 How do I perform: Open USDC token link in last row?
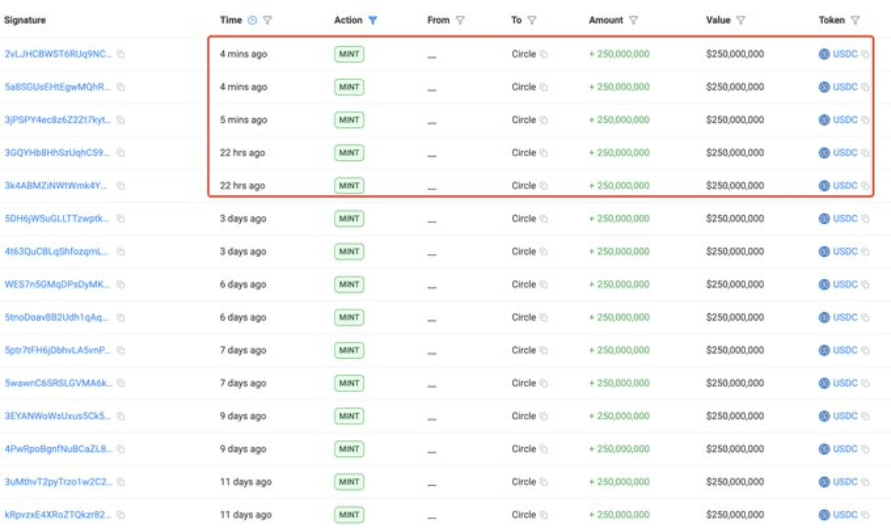[845, 515]
